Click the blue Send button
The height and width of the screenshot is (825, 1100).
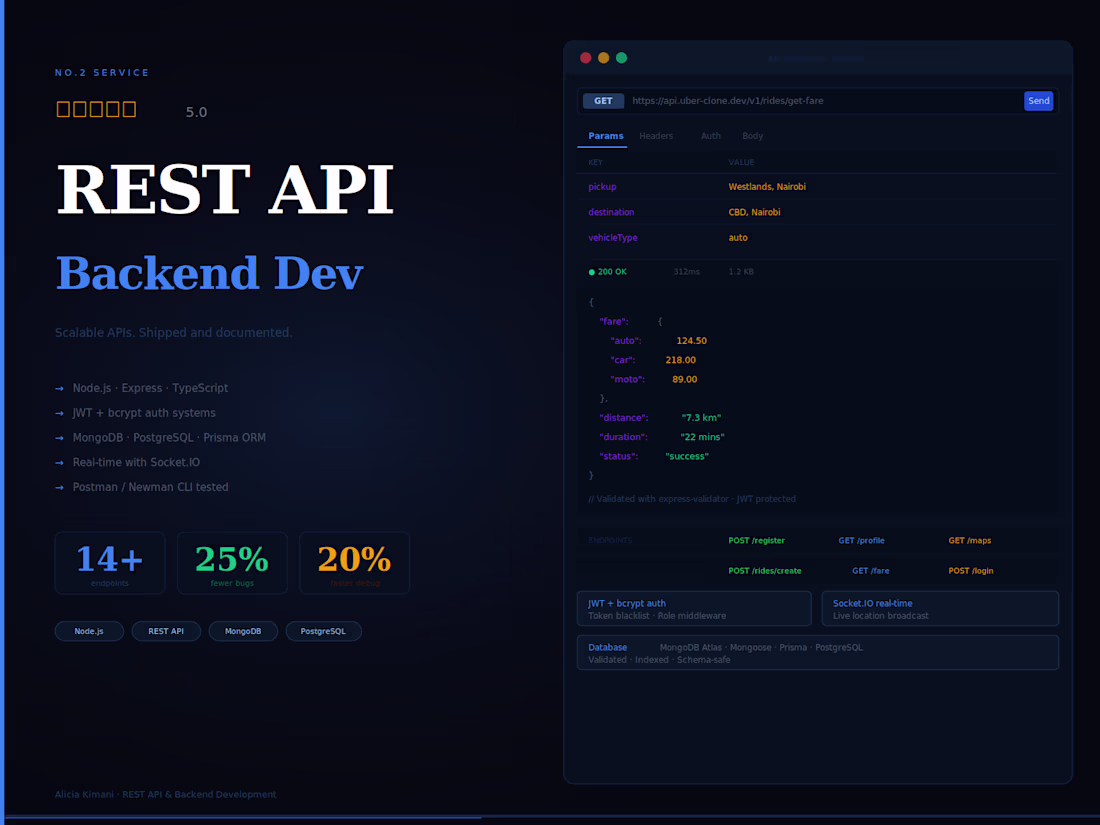(x=1038, y=101)
